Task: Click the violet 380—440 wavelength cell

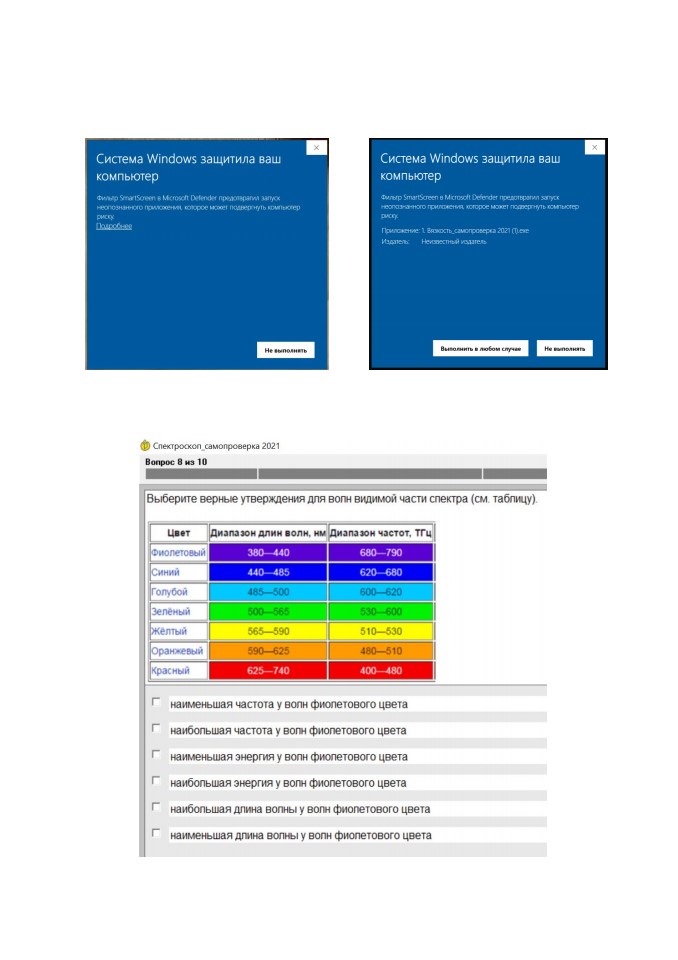Action: tap(268, 552)
